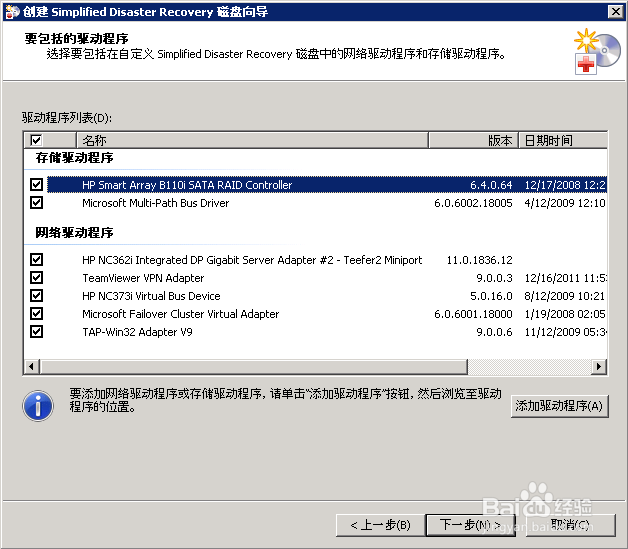Uncheck Microsoft Failover Cluster Virtual Adapter checkbox
The width and height of the screenshot is (628, 549).
[x=36, y=314]
